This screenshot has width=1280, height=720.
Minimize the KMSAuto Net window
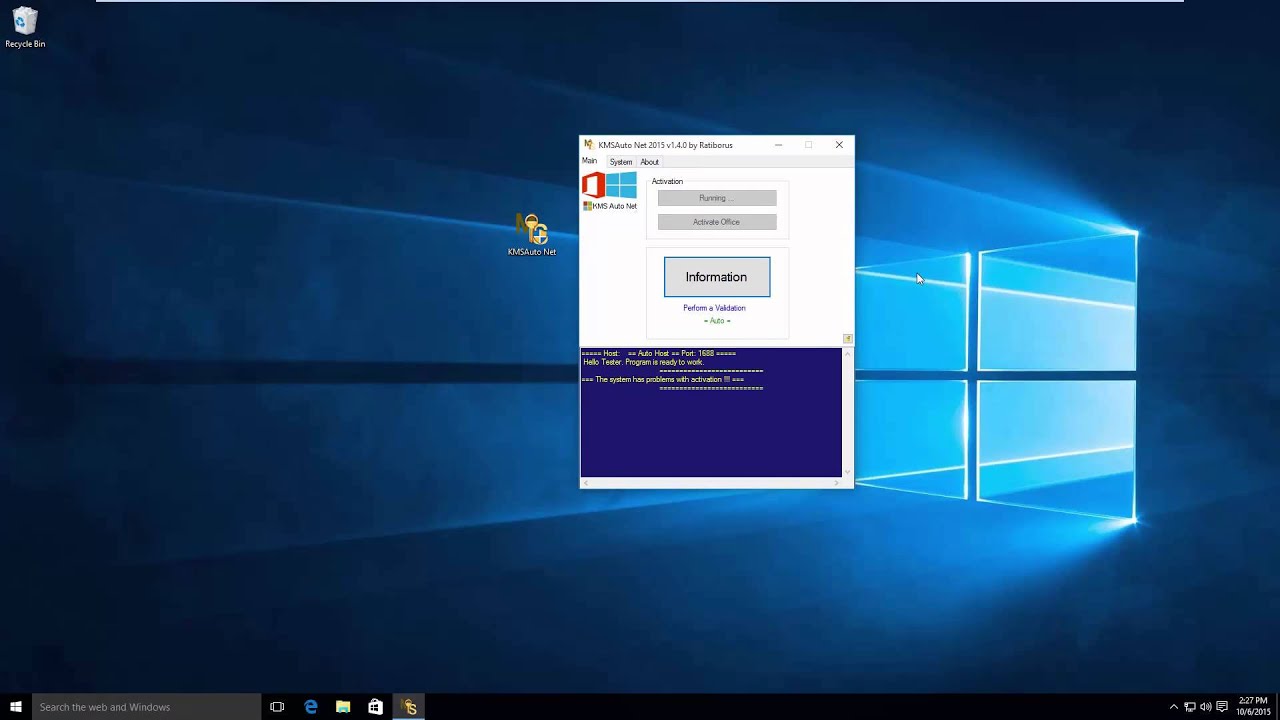pyautogui.click(x=778, y=145)
